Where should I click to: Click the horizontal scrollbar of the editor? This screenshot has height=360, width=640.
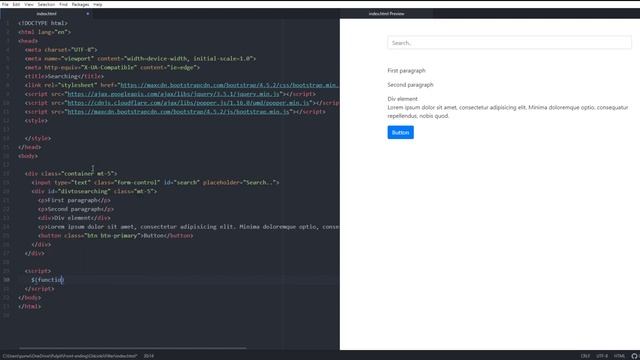(x=133, y=348)
